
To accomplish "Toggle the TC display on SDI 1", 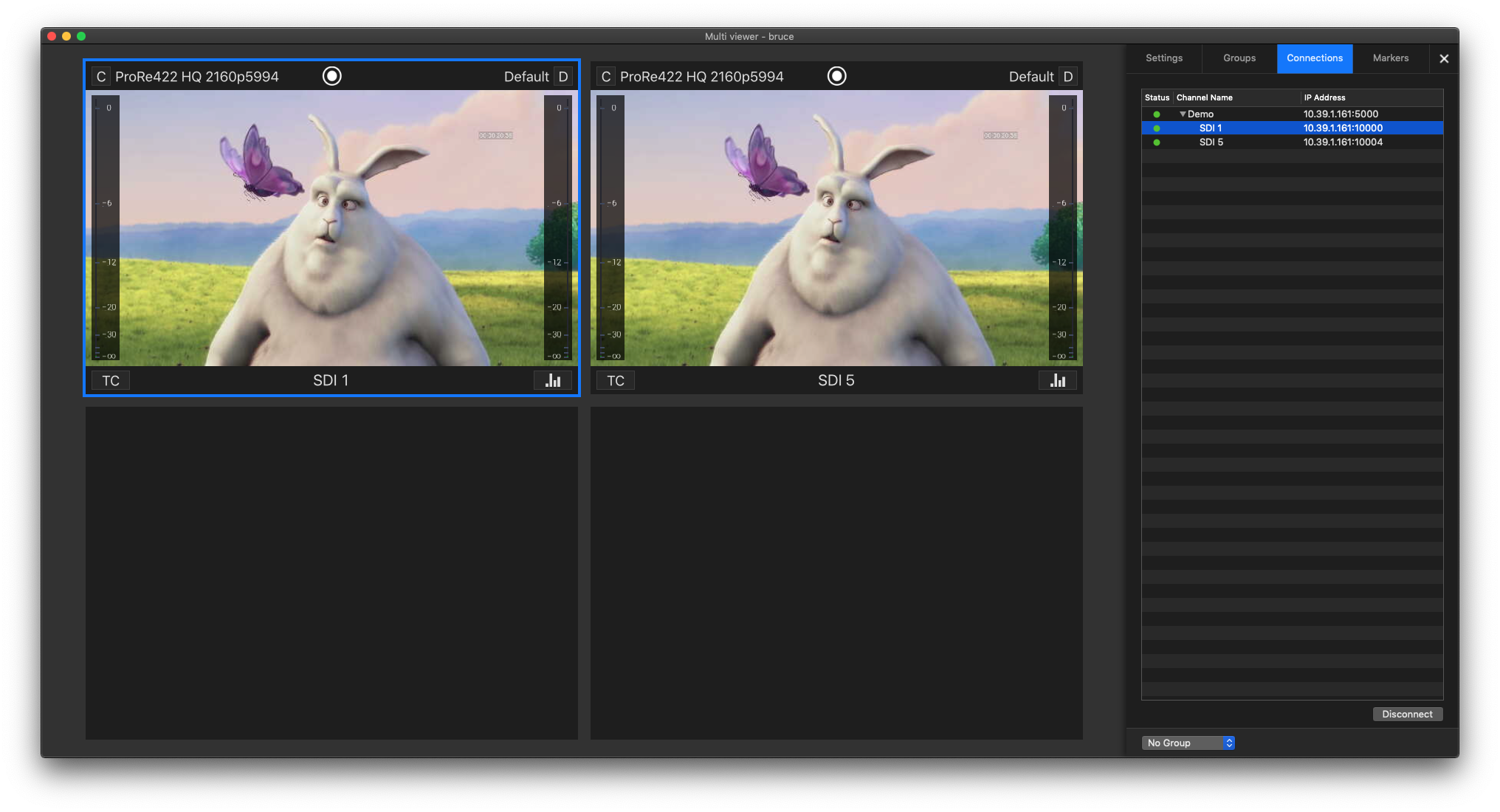I will (111, 380).
